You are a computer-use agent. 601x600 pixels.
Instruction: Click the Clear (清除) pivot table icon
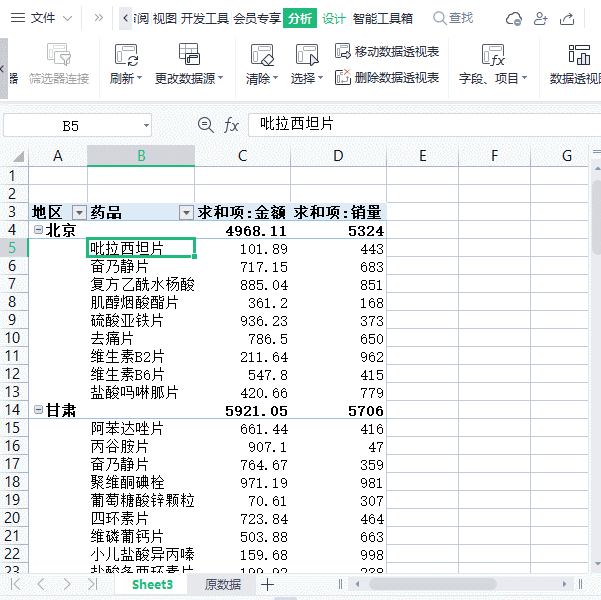[x=262, y=56]
